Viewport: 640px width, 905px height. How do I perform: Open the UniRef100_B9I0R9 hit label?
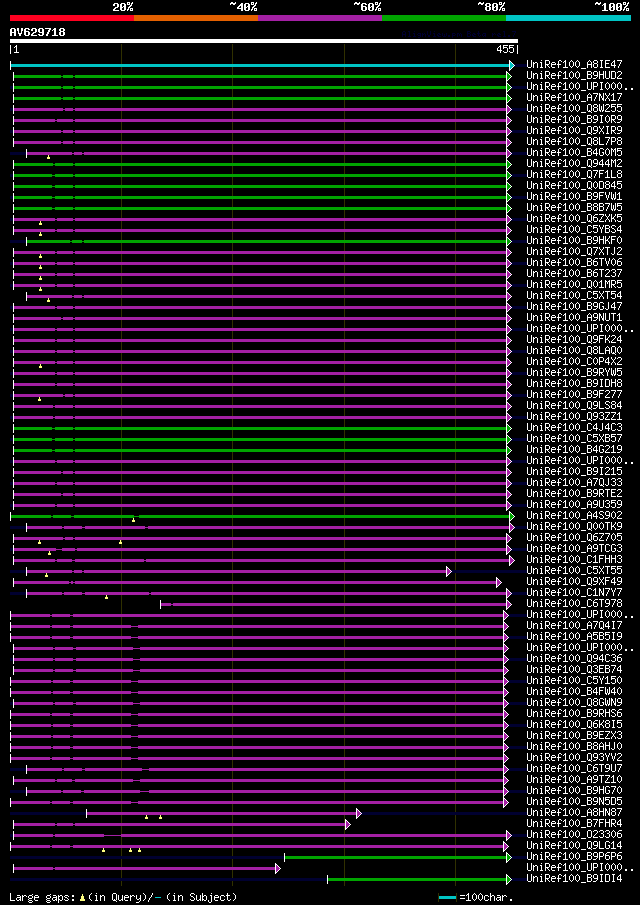click(574, 119)
